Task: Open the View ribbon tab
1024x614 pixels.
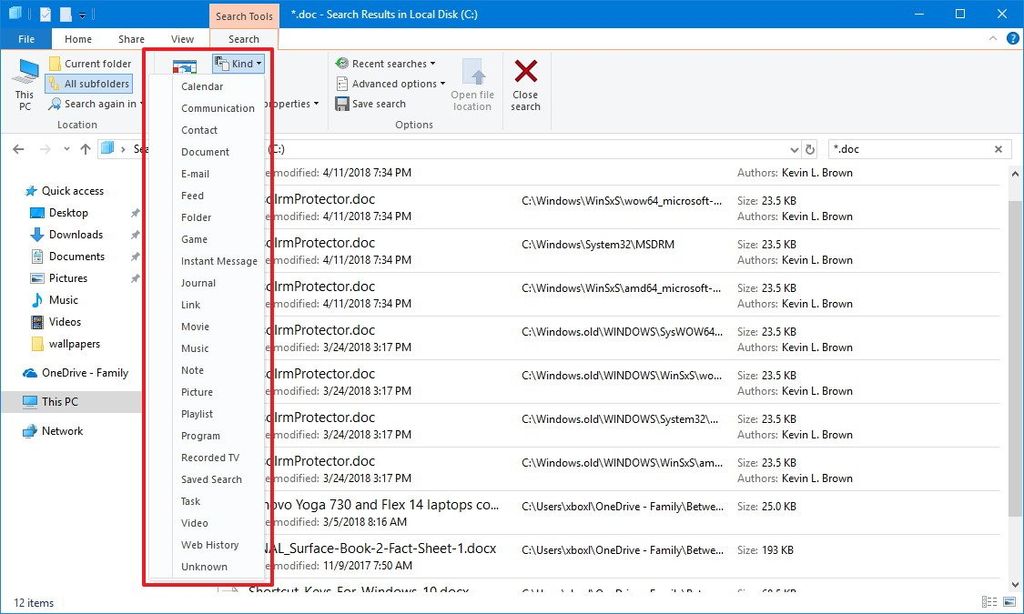Action: pos(182,38)
